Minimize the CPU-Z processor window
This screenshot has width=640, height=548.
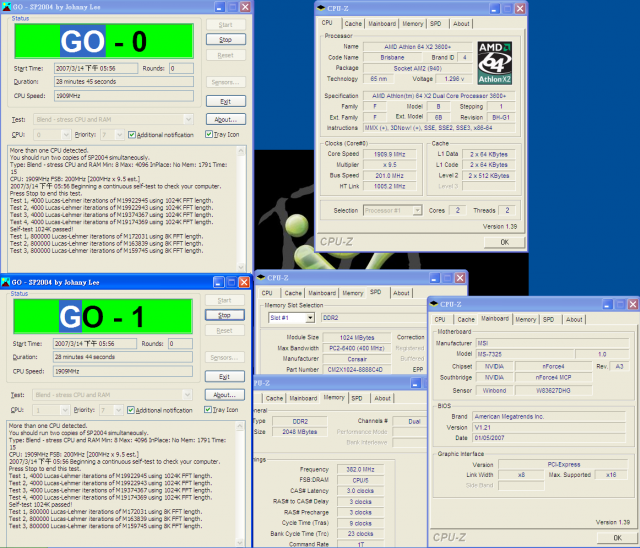pos(494,9)
